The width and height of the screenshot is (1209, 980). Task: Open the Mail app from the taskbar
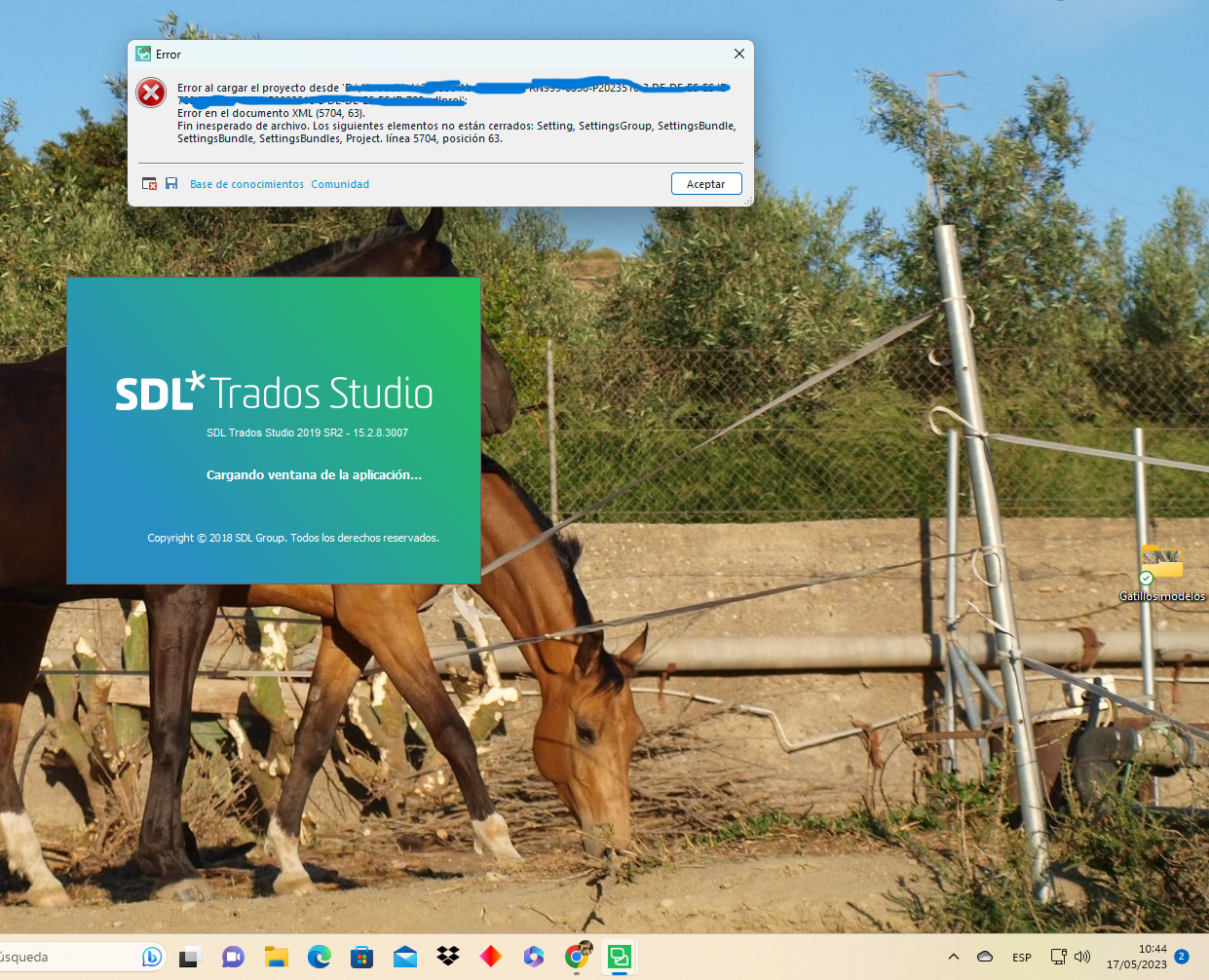(405, 958)
